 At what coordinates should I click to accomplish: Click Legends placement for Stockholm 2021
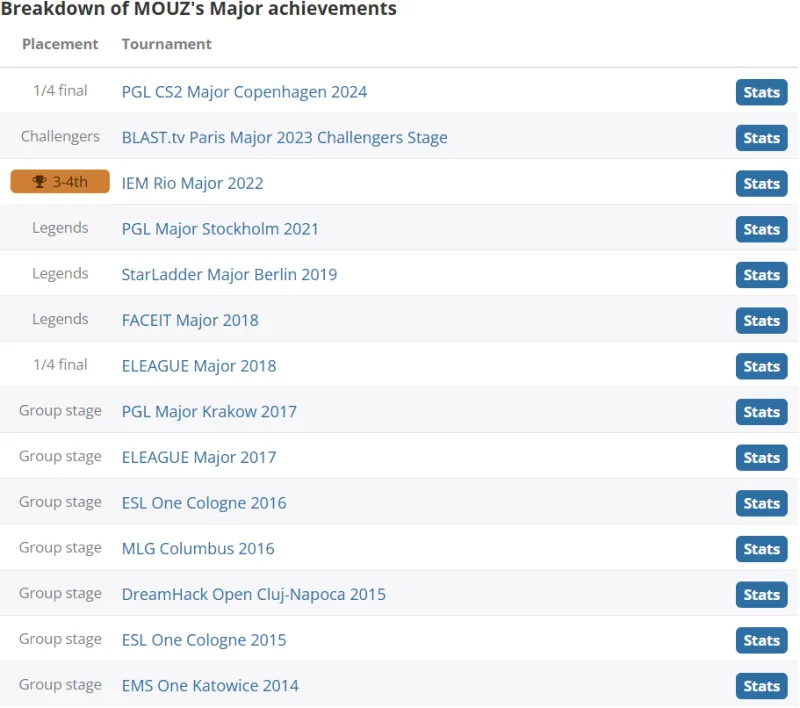60,228
